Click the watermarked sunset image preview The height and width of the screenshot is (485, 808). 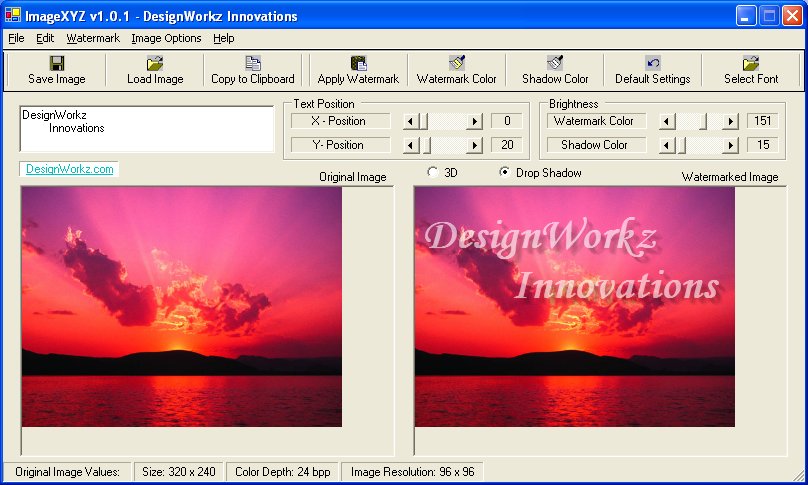[x=575, y=307]
